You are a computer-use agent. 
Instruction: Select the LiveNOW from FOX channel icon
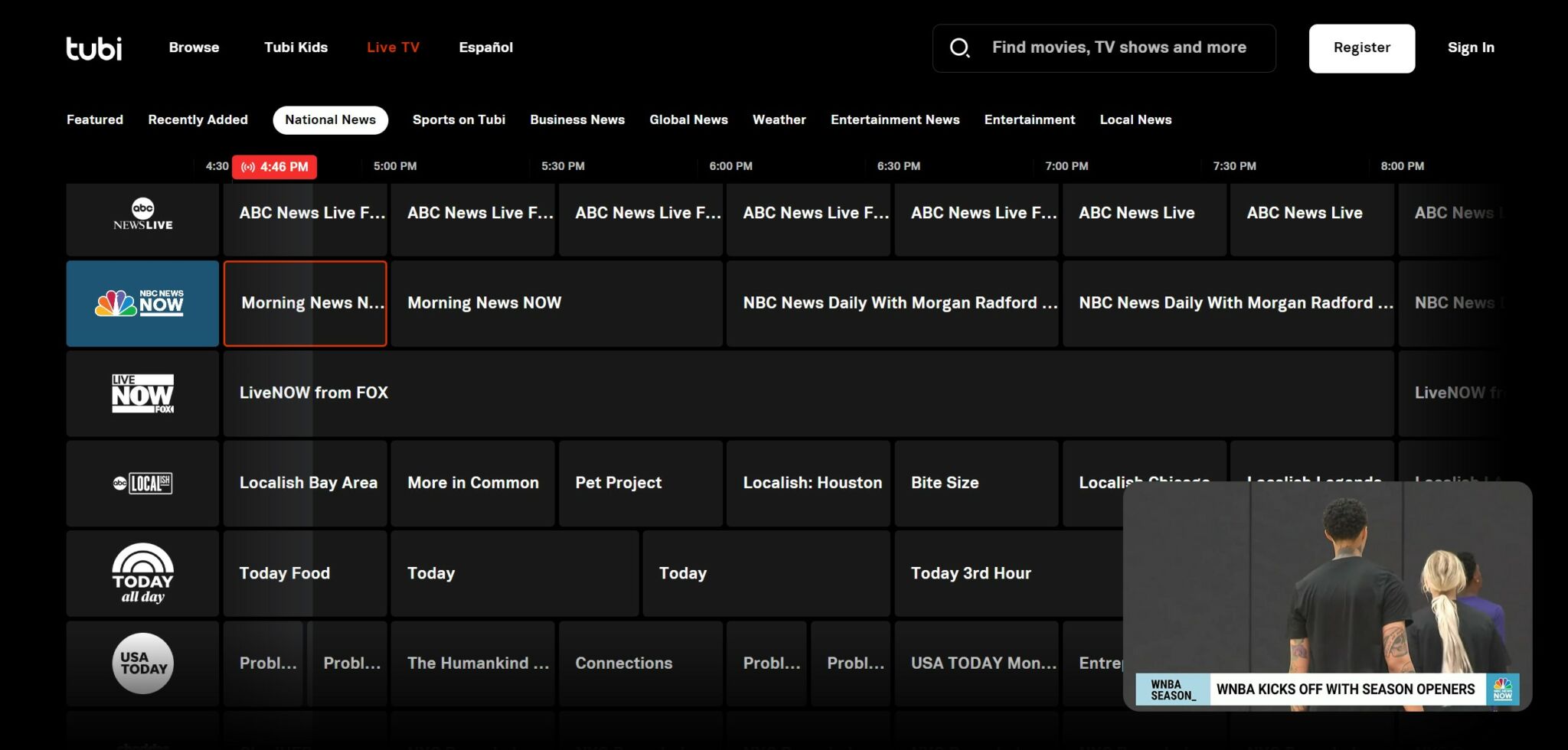tap(142, 393)
